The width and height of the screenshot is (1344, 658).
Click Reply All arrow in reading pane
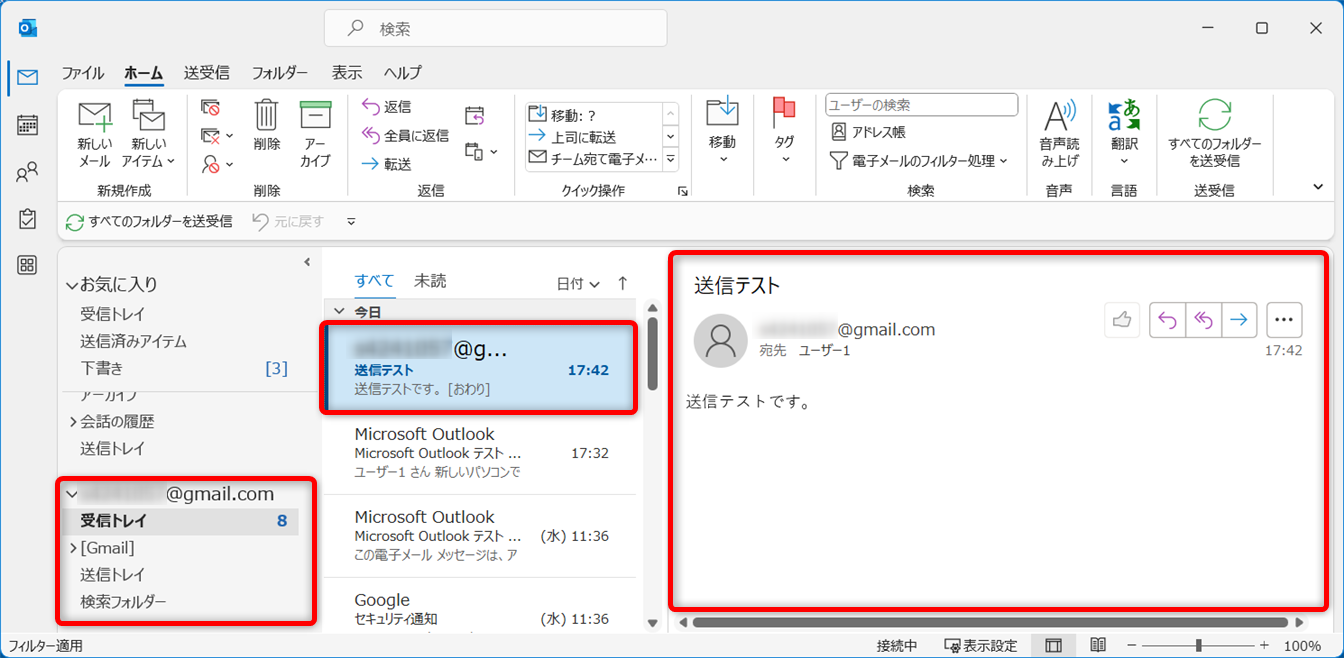[x=1203, y=320]
